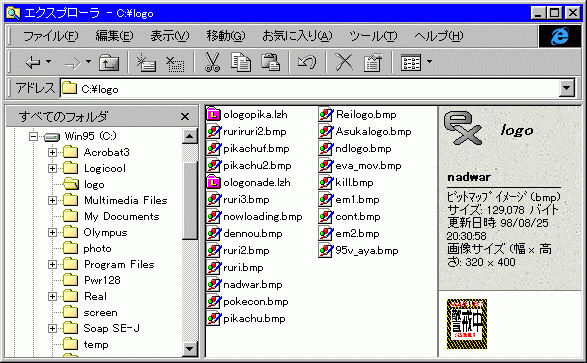Select the nowloading.bmp file icon
Image resolution: width=587 pixels, height=363 pixels.
(x=213, y=216)
